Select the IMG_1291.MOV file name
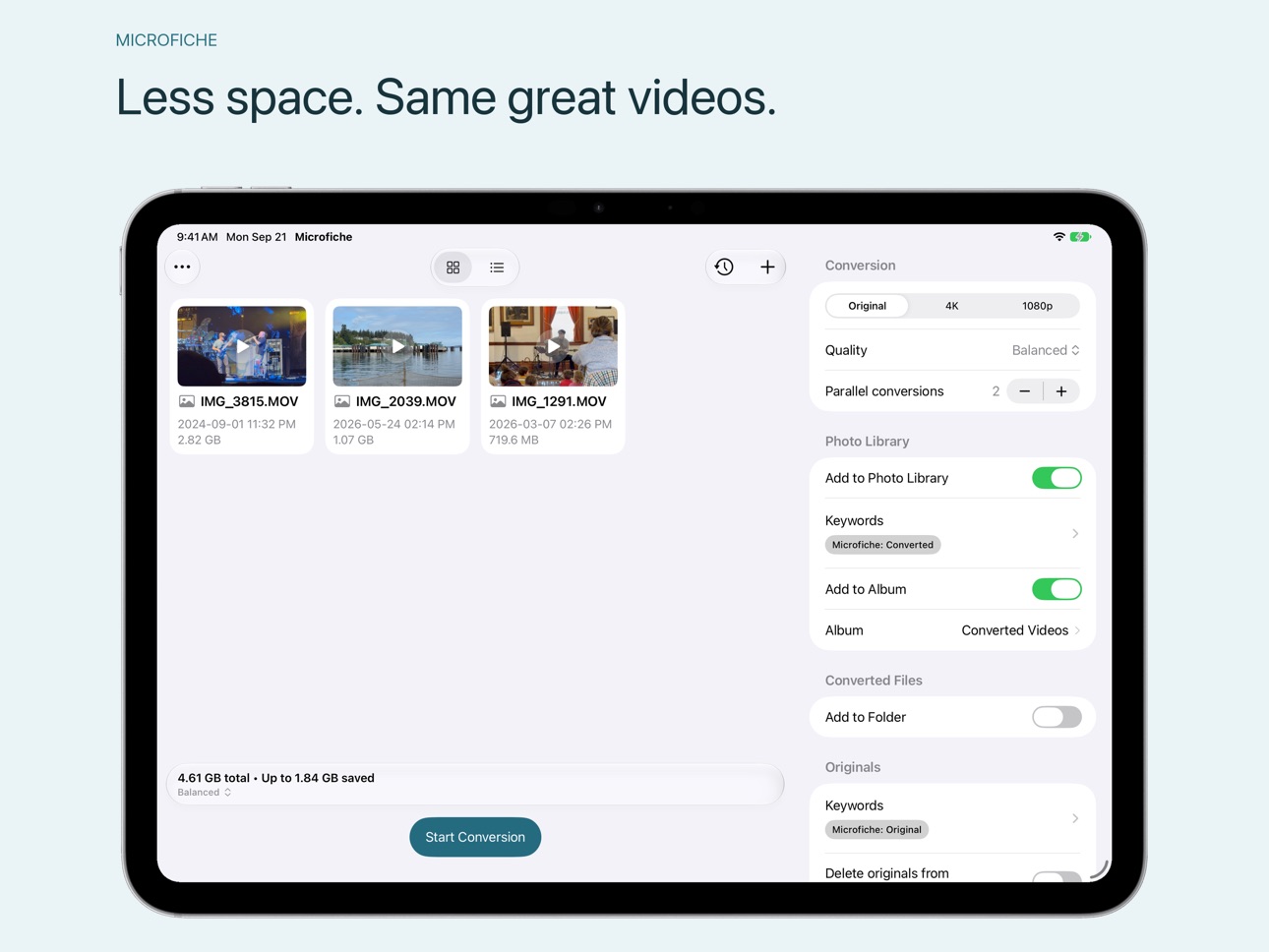Image resolution: width=1269 pixels, height=952 pixels. pos(559,401)
